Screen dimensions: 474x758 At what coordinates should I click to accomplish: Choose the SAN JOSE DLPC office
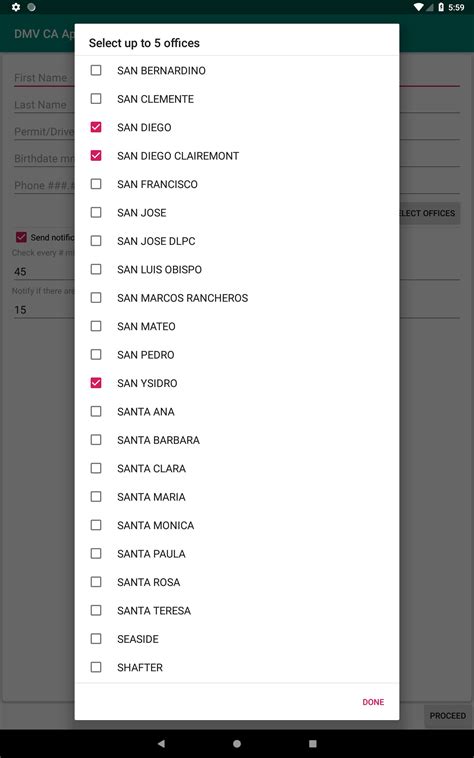click(x=96, y=241)
